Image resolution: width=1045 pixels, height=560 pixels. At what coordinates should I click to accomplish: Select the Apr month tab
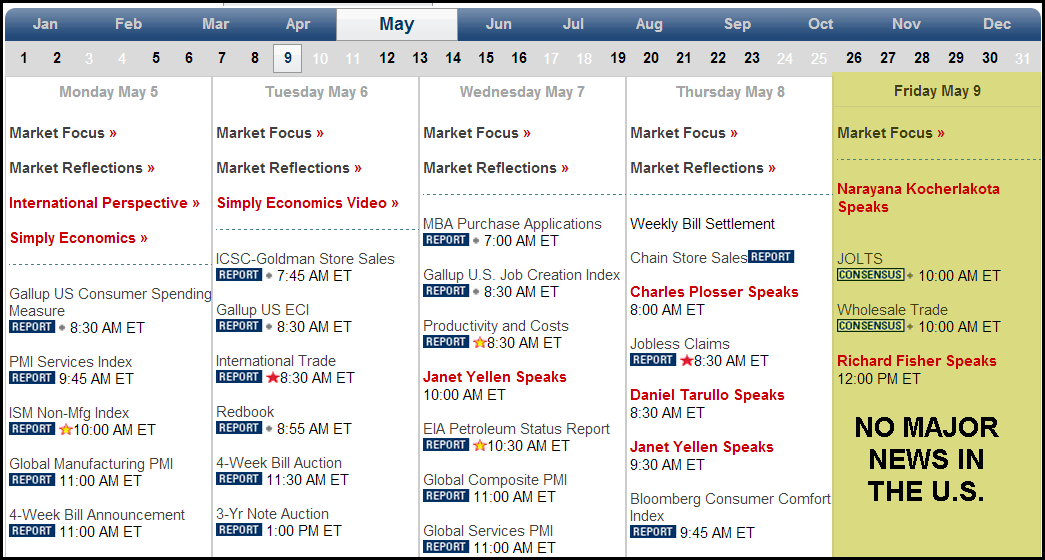pyautogui.click(x=298, y=25)
